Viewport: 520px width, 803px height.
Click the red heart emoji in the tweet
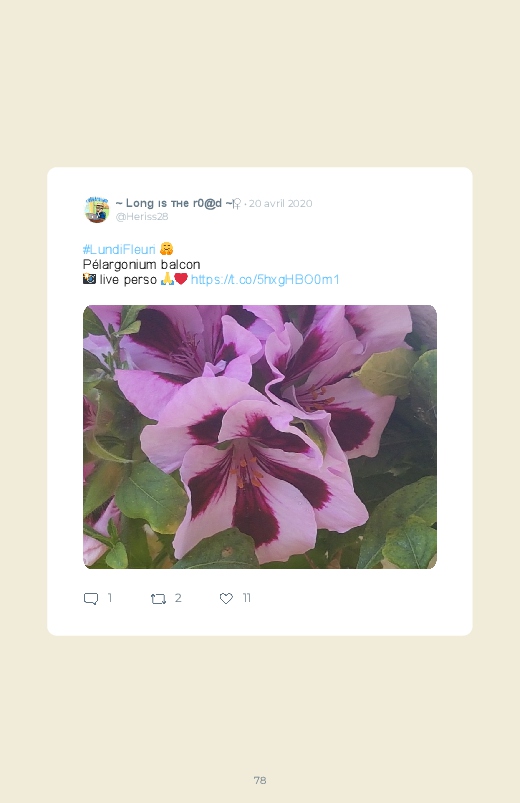coord(181,279)
